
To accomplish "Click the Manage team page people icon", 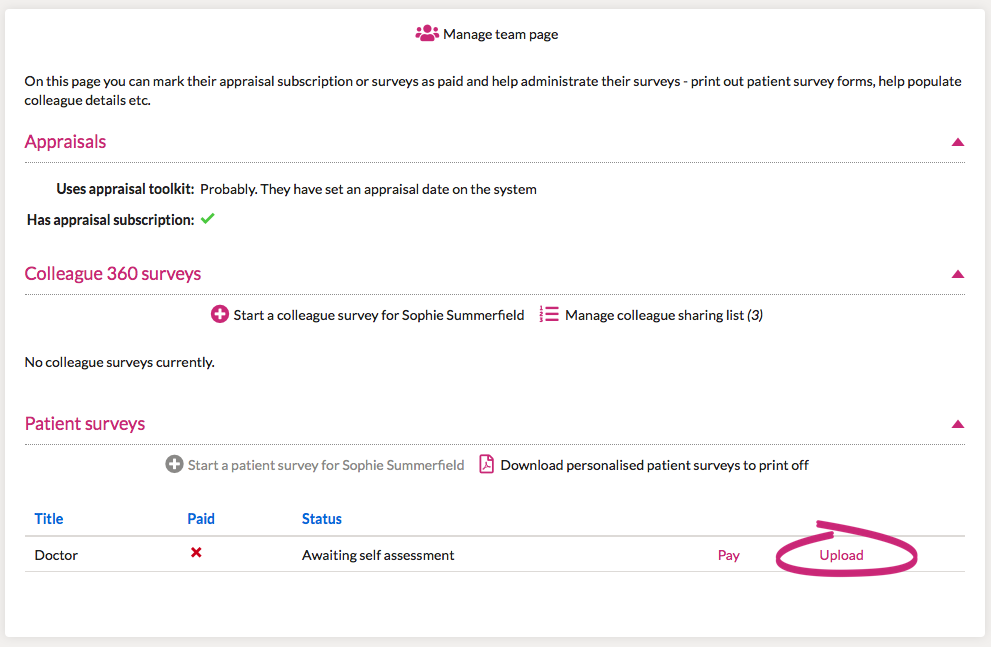I will click(427, 34).
